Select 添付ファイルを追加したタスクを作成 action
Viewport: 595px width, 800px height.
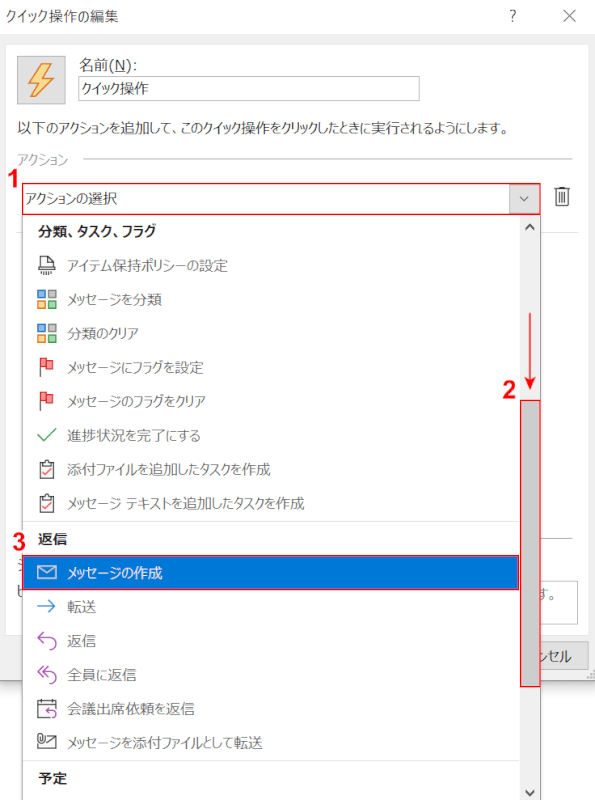(271, 469)
